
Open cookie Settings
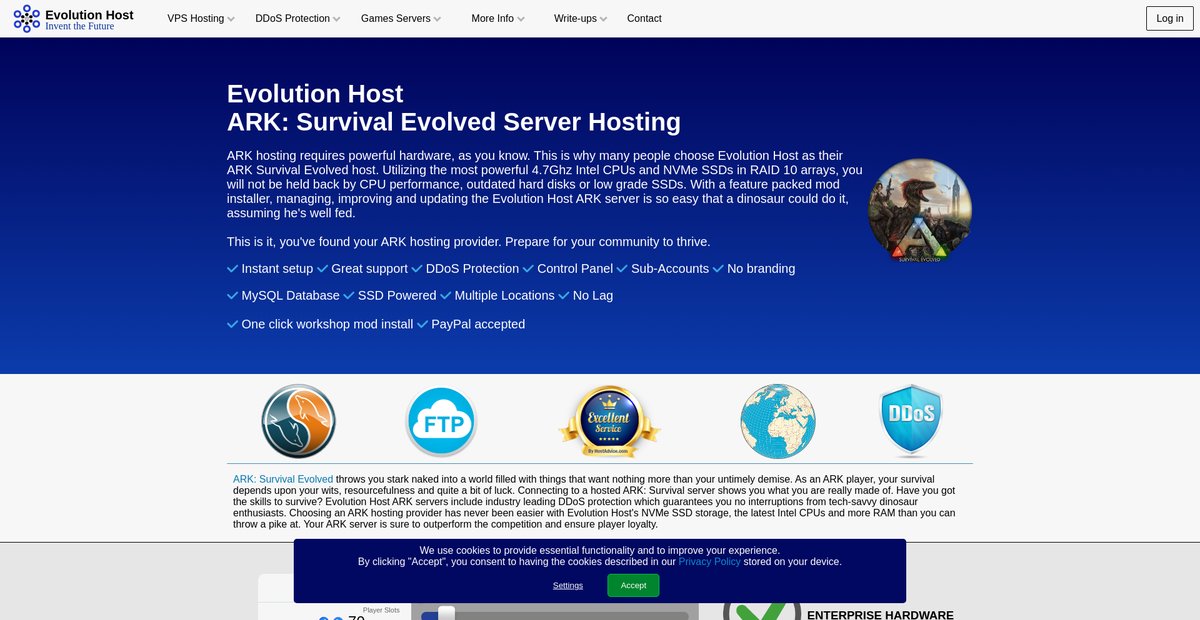click(x=568, y=585)
